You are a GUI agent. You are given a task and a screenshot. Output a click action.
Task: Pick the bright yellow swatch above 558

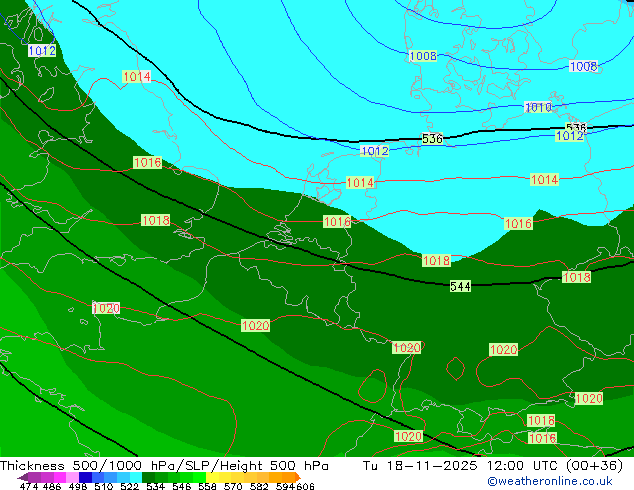(x=212, y=477)
